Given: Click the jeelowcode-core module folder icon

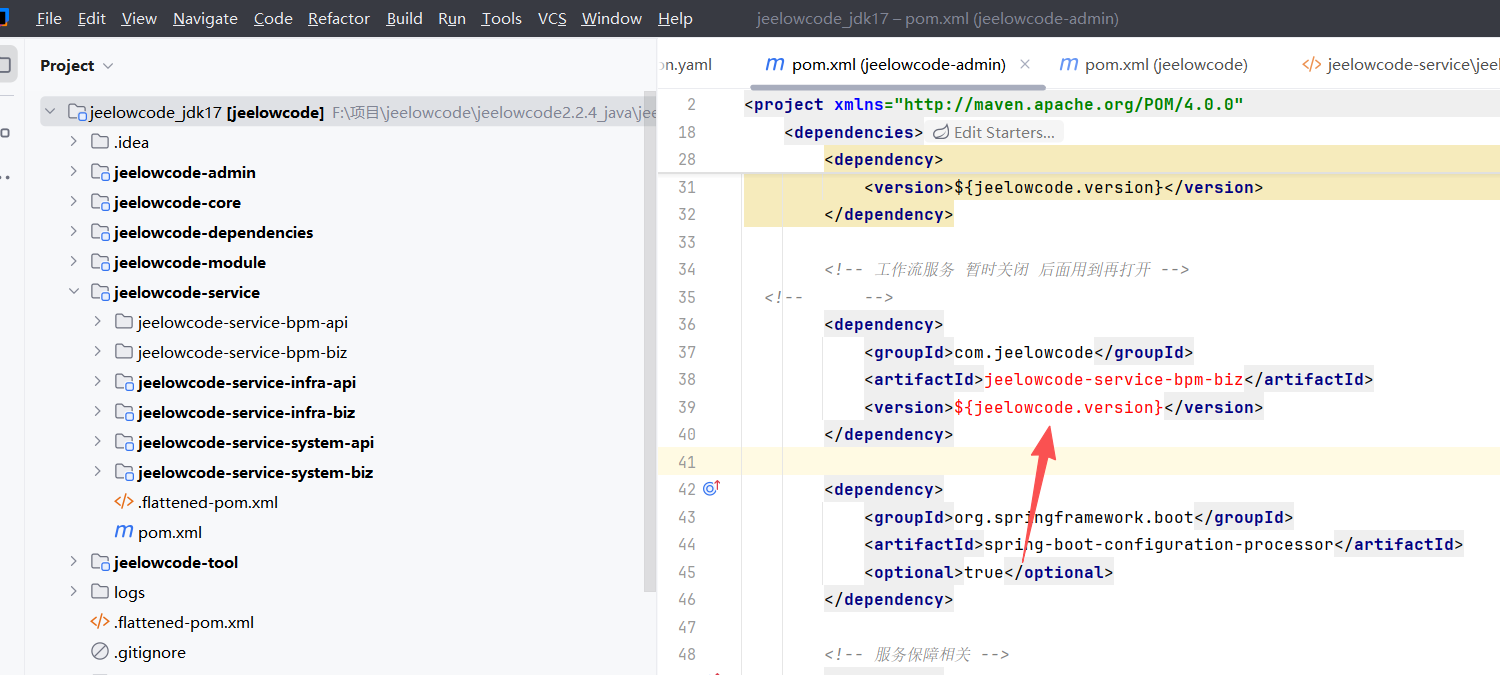Looking at the screenshot, I should coord(100,202).
